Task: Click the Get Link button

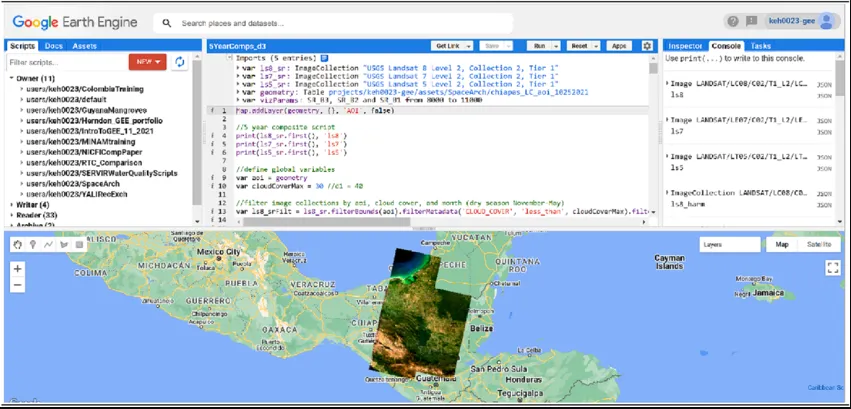Action: pyautogui.click(x=448, y=46)
